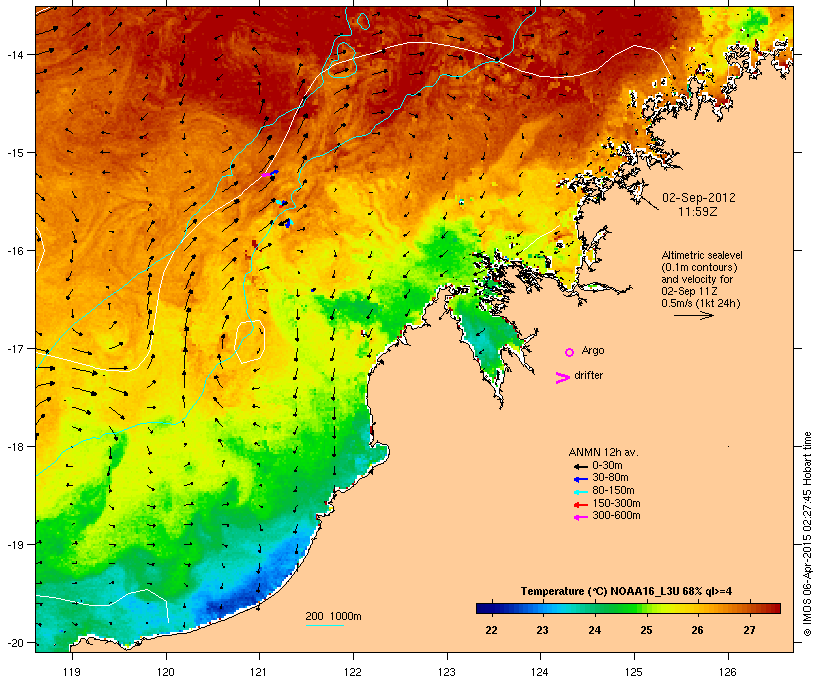Viewport: 820px width, 680px height.
Task: Click the magenta drifter legend marker
Action: [562, 378]
